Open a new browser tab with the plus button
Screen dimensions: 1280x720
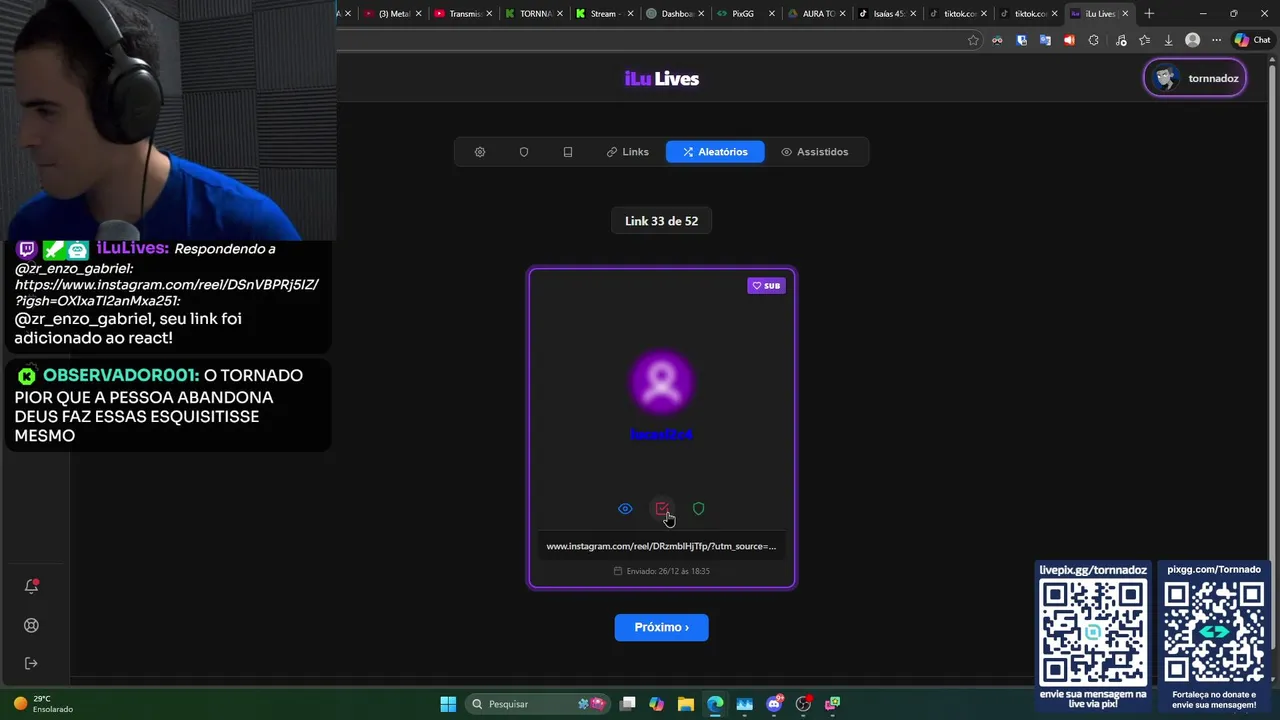click(x=1149, y=14)
